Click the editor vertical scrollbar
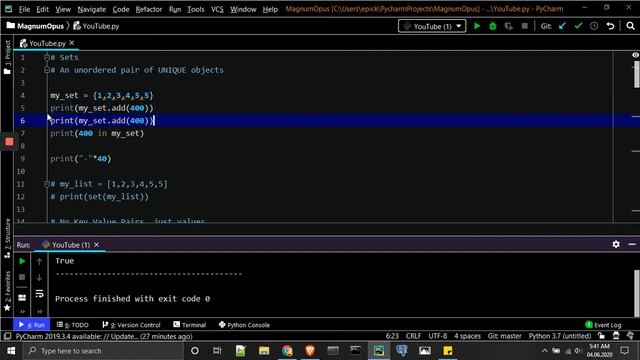The image size is (640, 360). pos(636,73)
